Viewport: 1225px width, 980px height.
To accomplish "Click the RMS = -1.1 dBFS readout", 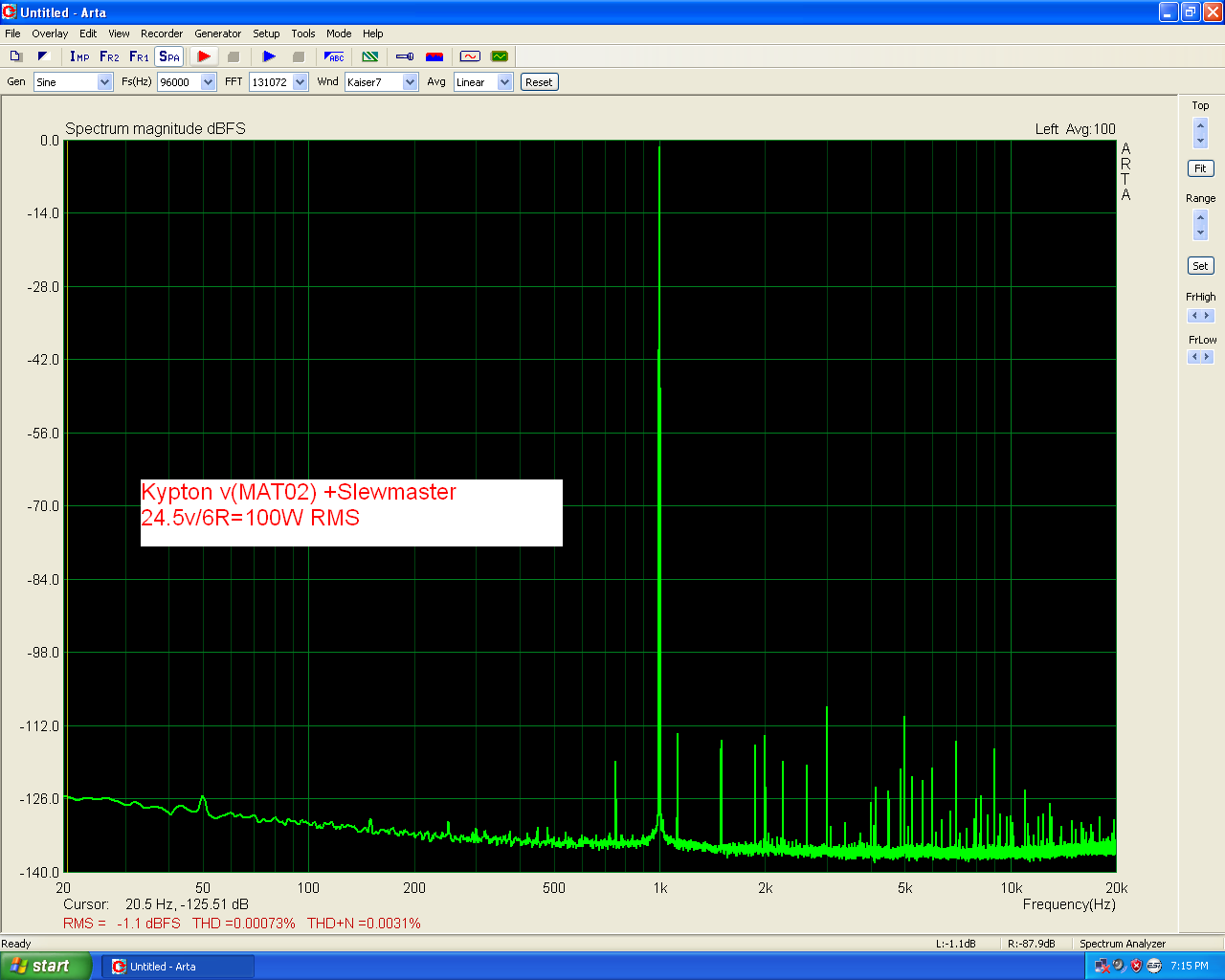I will [x=122, y=924].
